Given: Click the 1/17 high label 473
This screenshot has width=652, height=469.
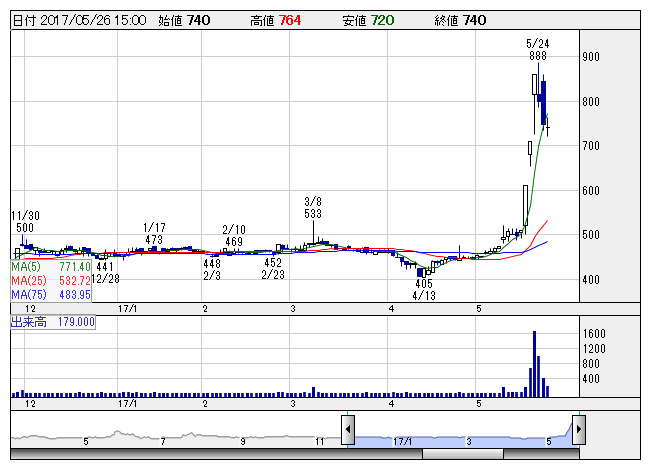Looking at the screenshot, I should click(153, 240).
